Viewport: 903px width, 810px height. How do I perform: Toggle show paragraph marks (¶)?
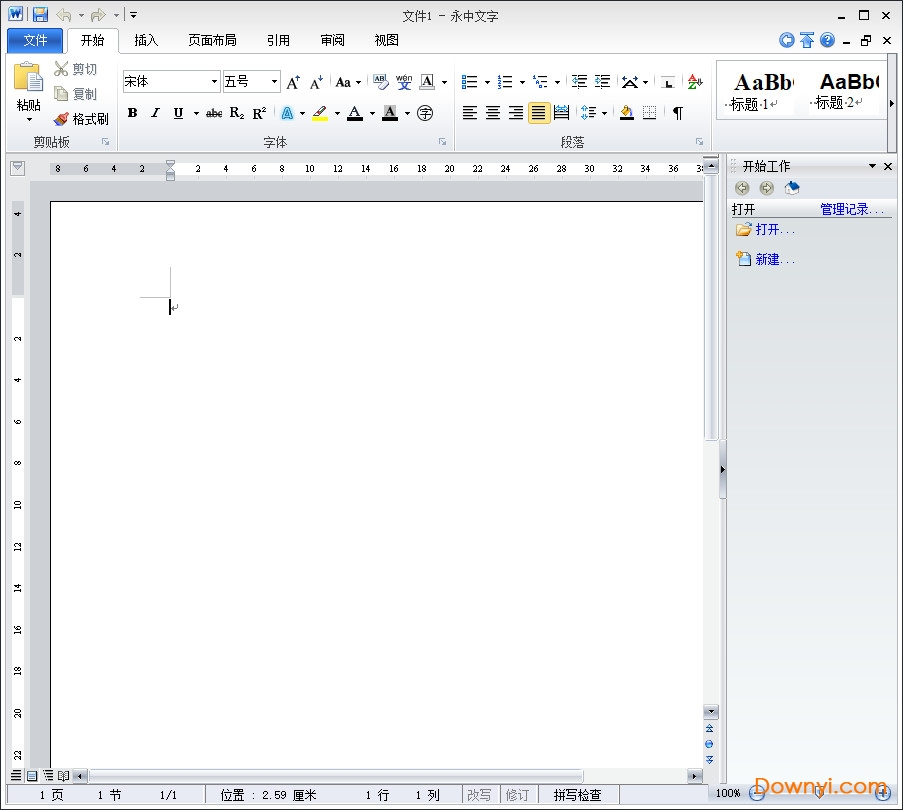677,113
